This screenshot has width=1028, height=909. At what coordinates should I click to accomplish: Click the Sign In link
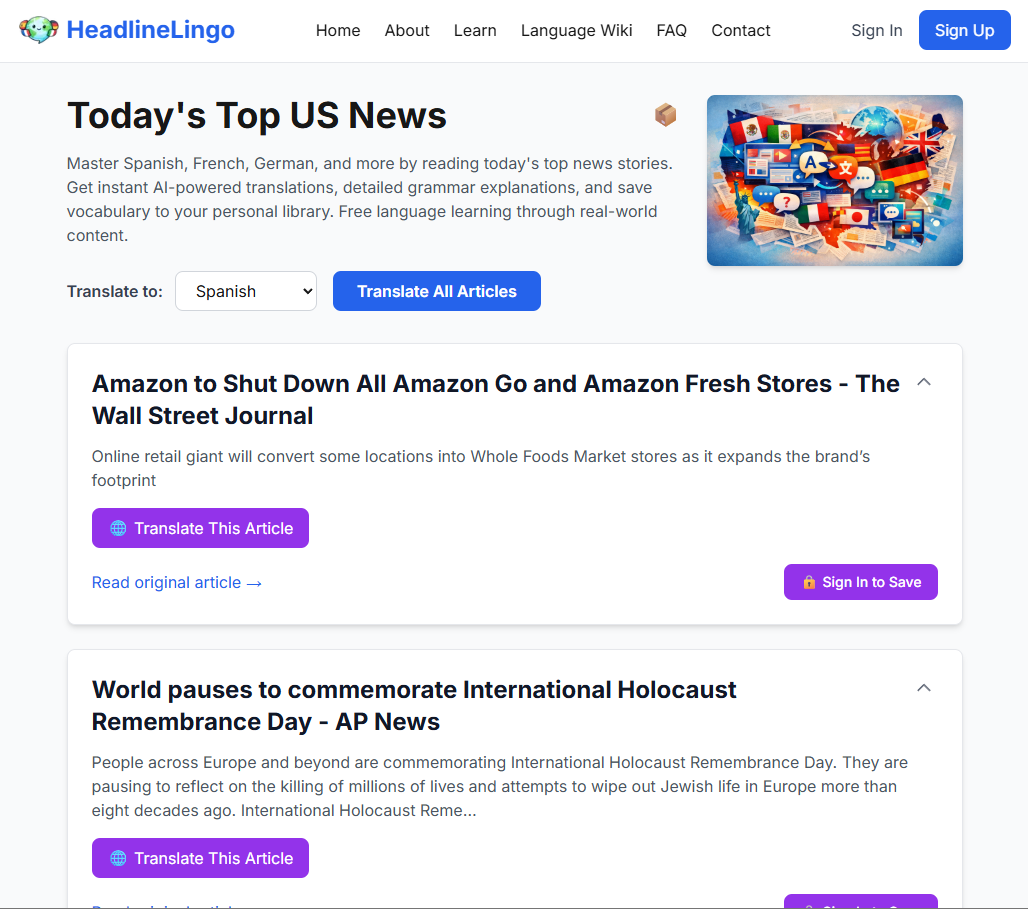[877, 30]
